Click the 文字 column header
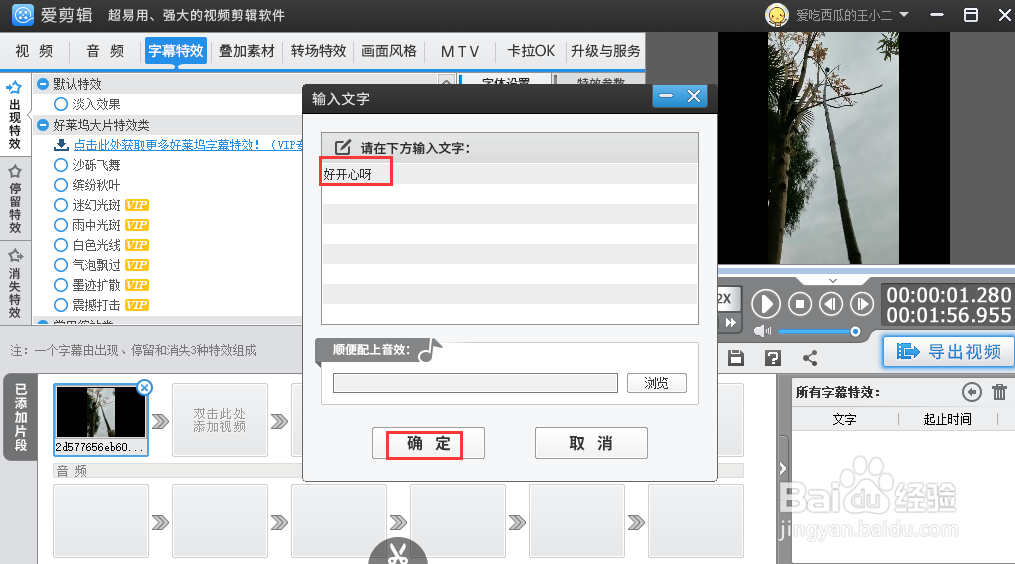Image resolution: width=1015 pixels, height=564 pixels. coord(844,420)
